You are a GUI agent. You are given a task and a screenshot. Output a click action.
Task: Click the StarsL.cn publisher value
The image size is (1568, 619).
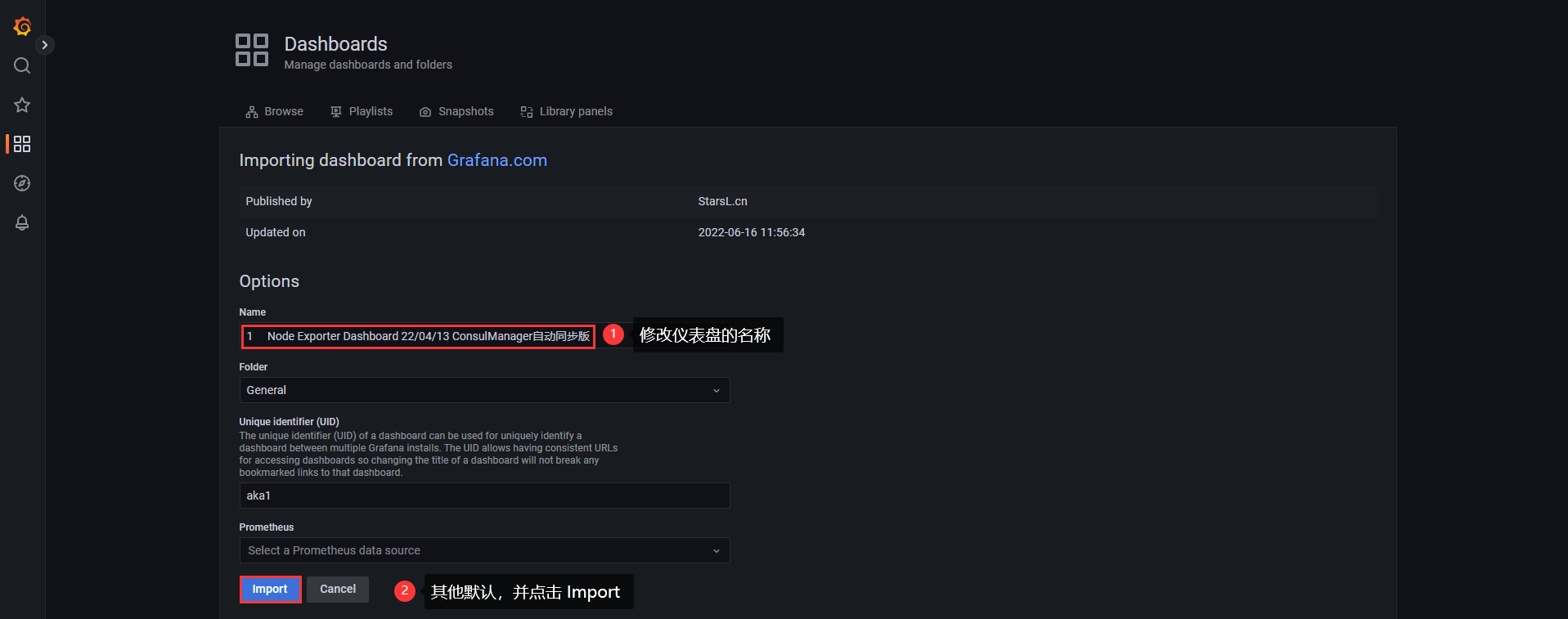click(722, 201)
